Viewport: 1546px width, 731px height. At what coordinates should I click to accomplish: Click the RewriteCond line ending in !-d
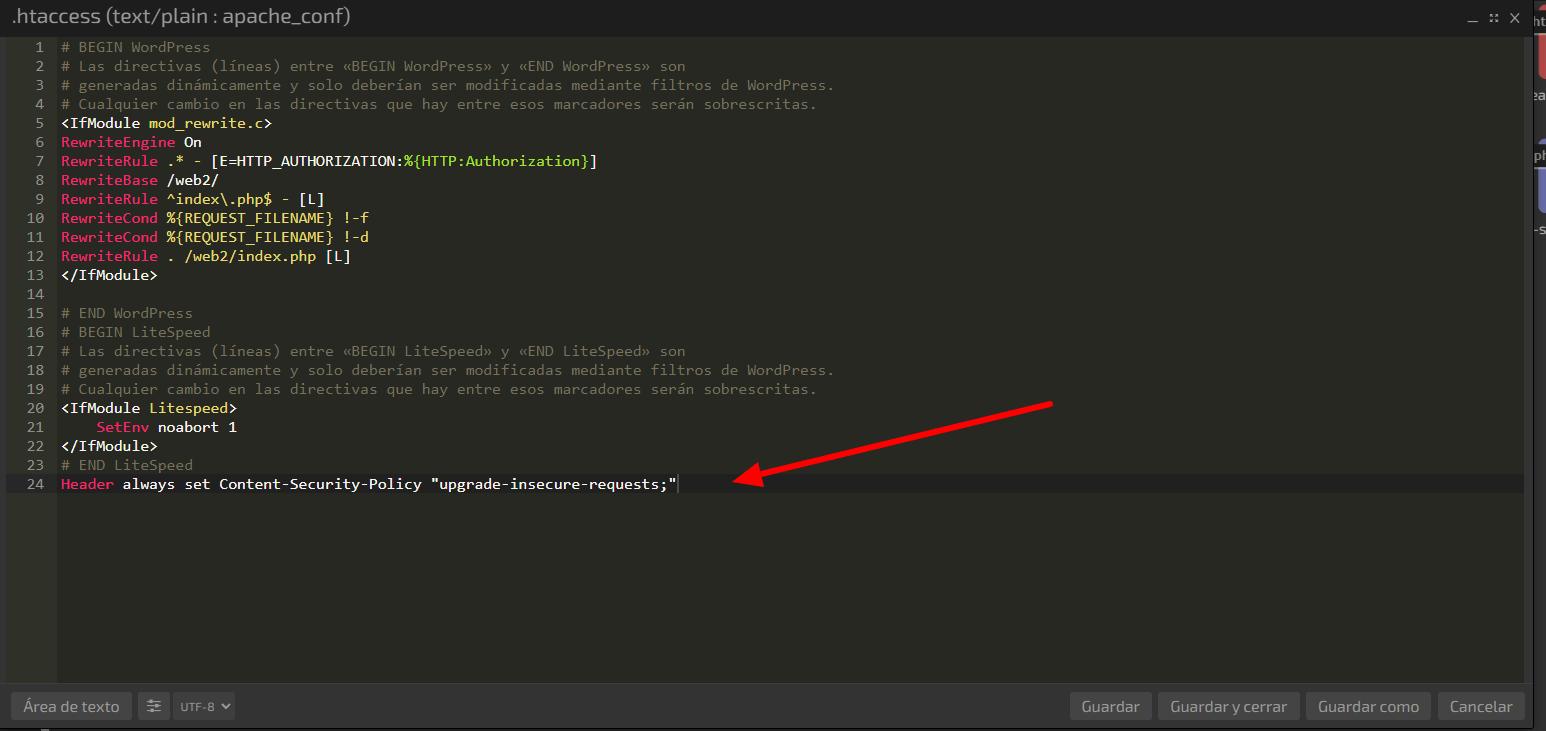[x=216, y=237]
